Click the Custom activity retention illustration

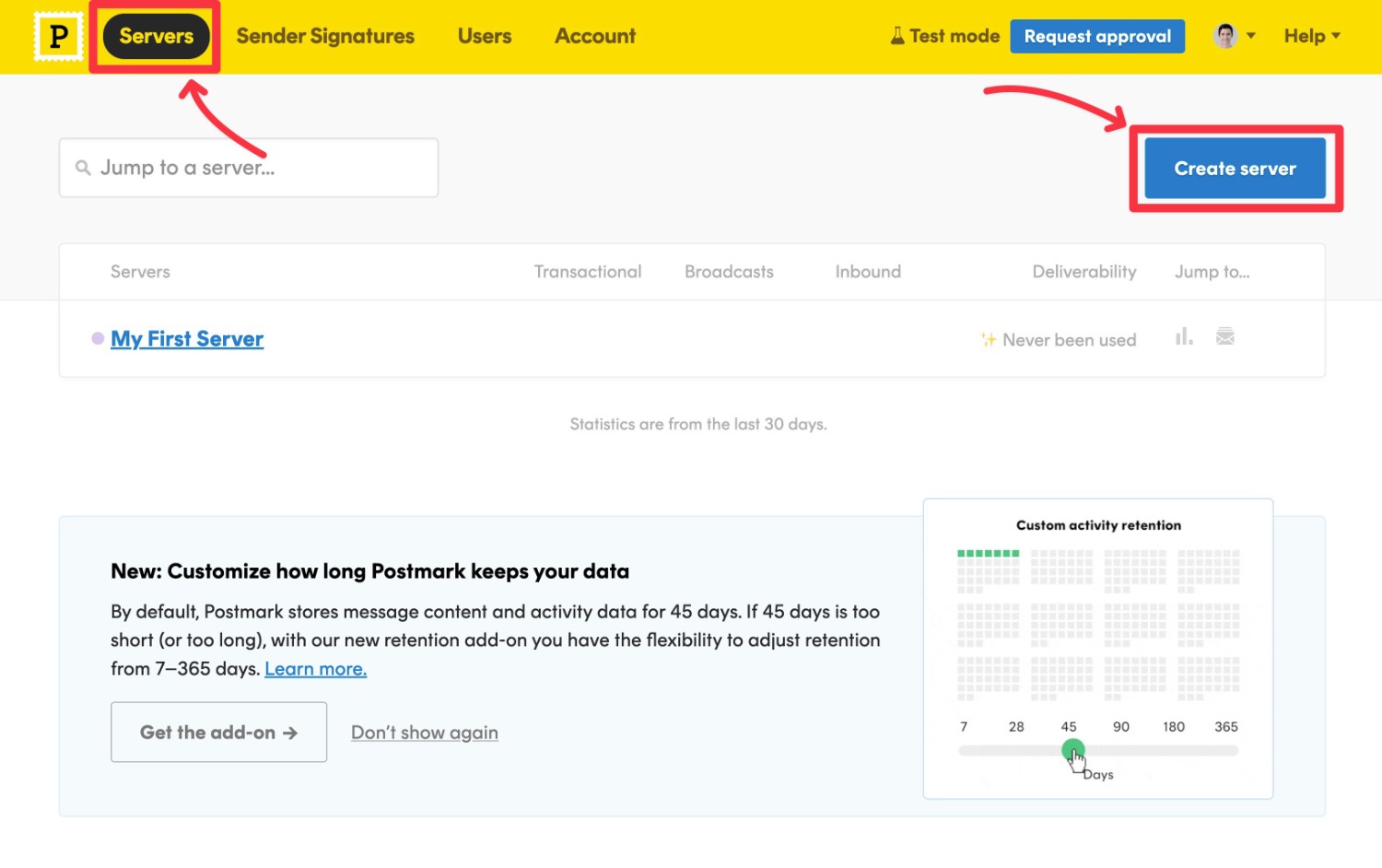coord(1098,649)
